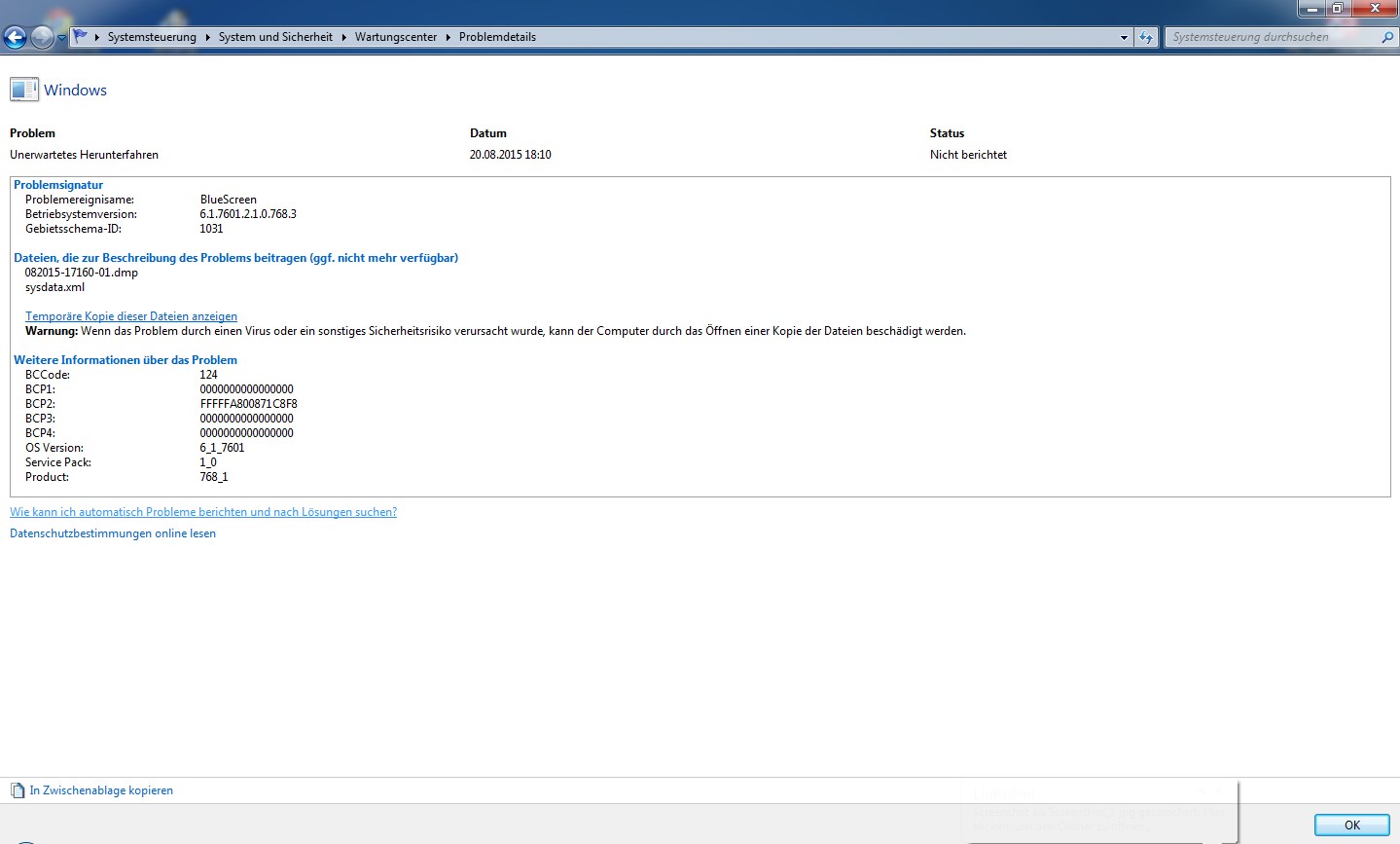This screenshot has width=1400, height=844.
Task: Click the search magnifier icon
Action: [1387, 37]
